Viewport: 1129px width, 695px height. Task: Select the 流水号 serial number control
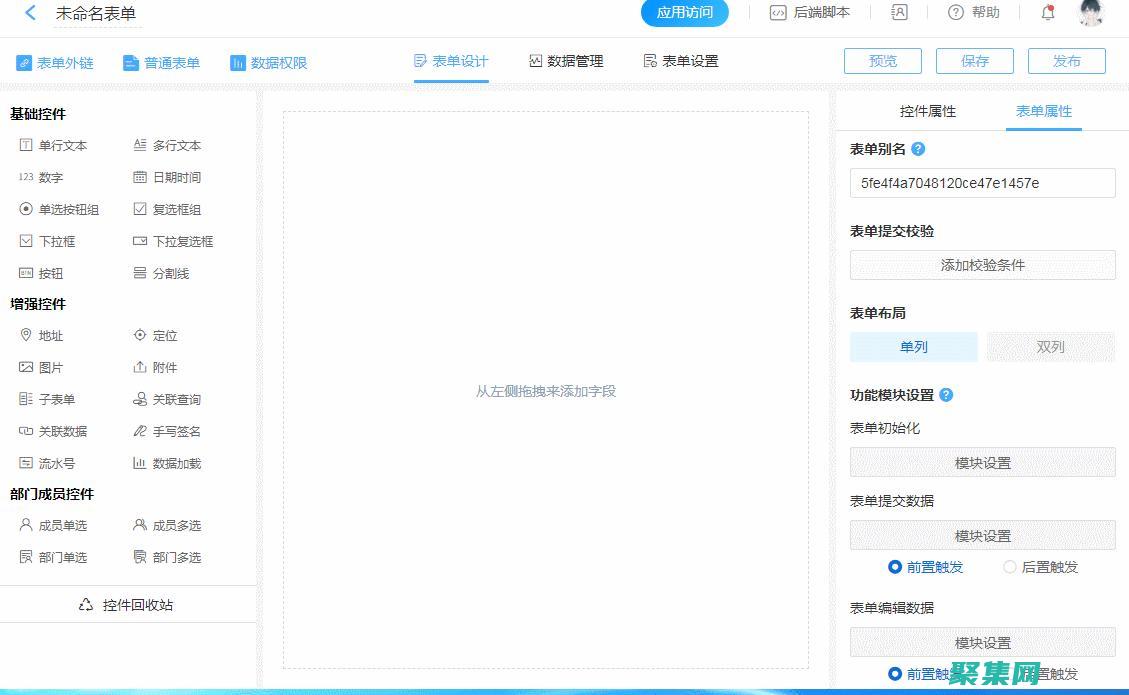click(x=50, y=463)
